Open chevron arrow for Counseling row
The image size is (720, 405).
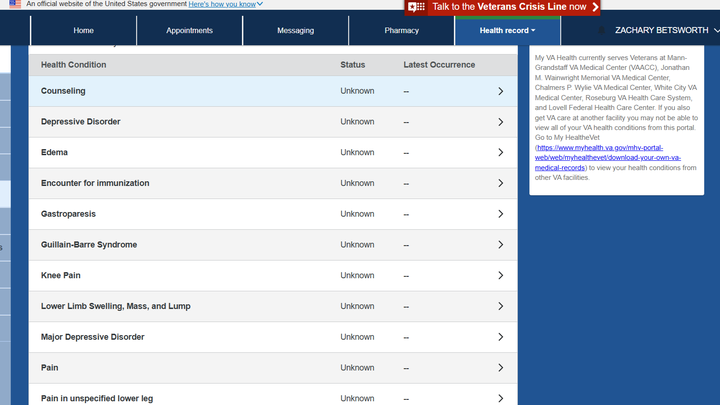[501, 92]
